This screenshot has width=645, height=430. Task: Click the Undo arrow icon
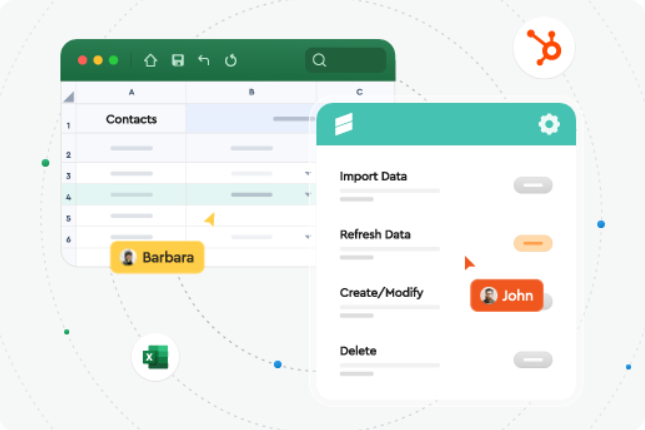click(x=204, y=60)
